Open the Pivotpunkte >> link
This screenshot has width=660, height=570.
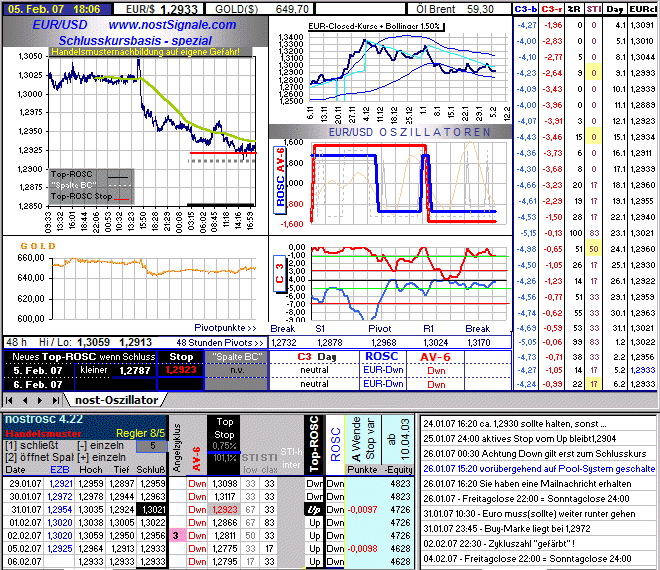pos(225,328)
